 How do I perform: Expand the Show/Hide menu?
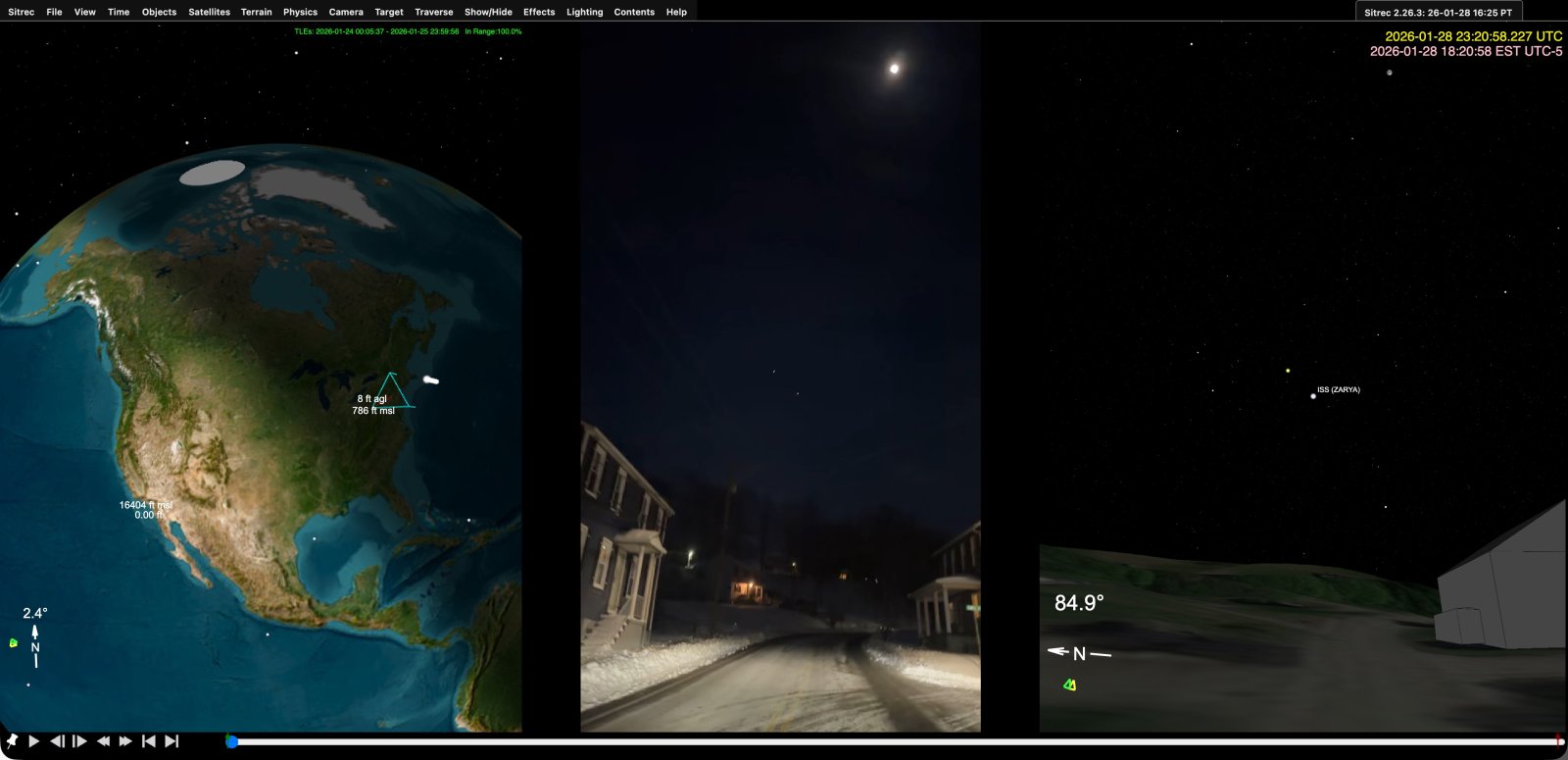coord(488,12)
